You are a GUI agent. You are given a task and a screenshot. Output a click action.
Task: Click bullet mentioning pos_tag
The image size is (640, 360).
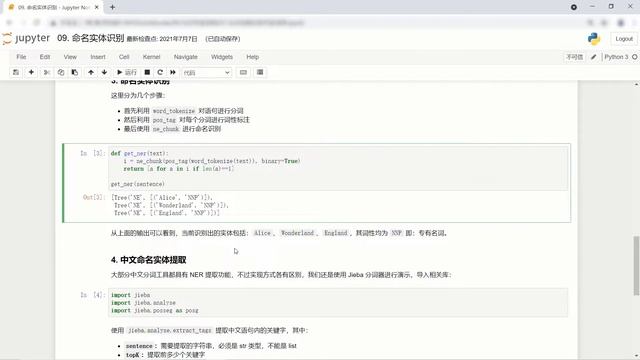click(187, 120)
